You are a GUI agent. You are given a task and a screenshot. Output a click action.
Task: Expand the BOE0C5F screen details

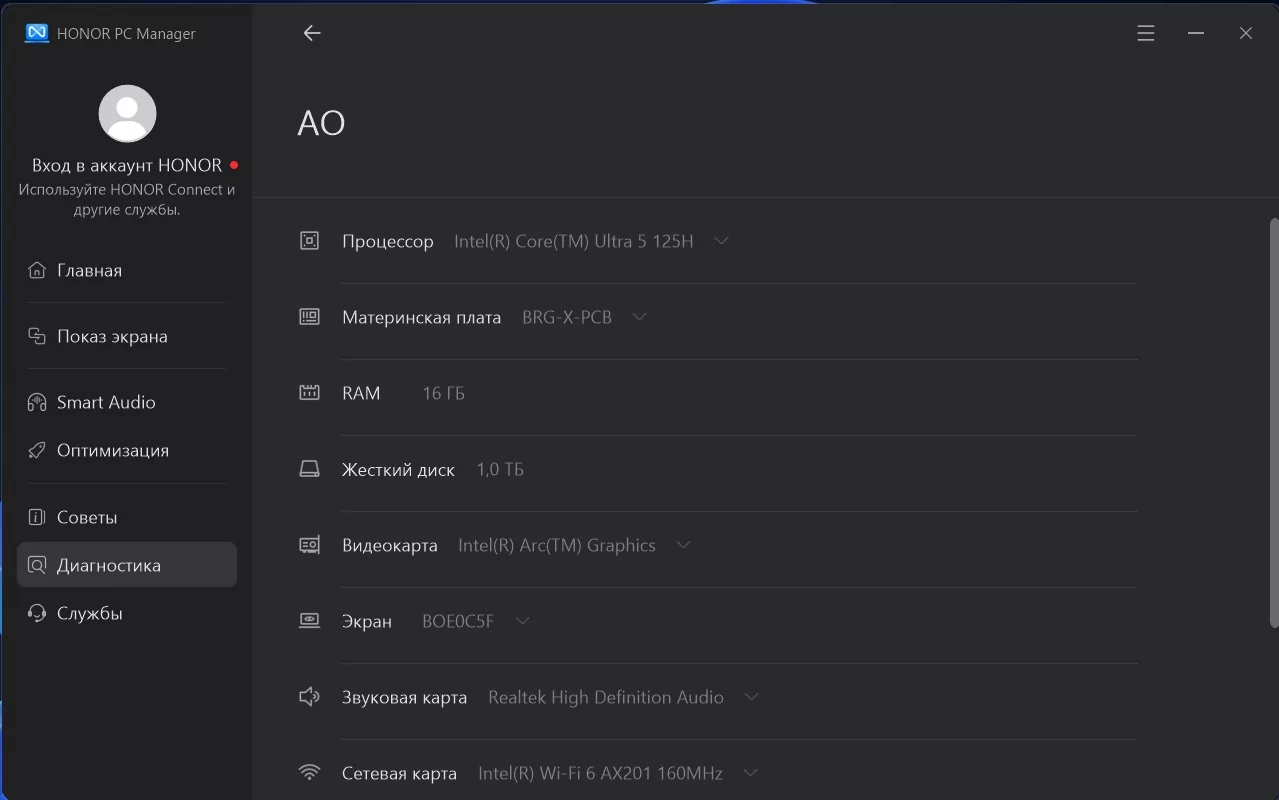pyautogui.click(x=522, y=621)
